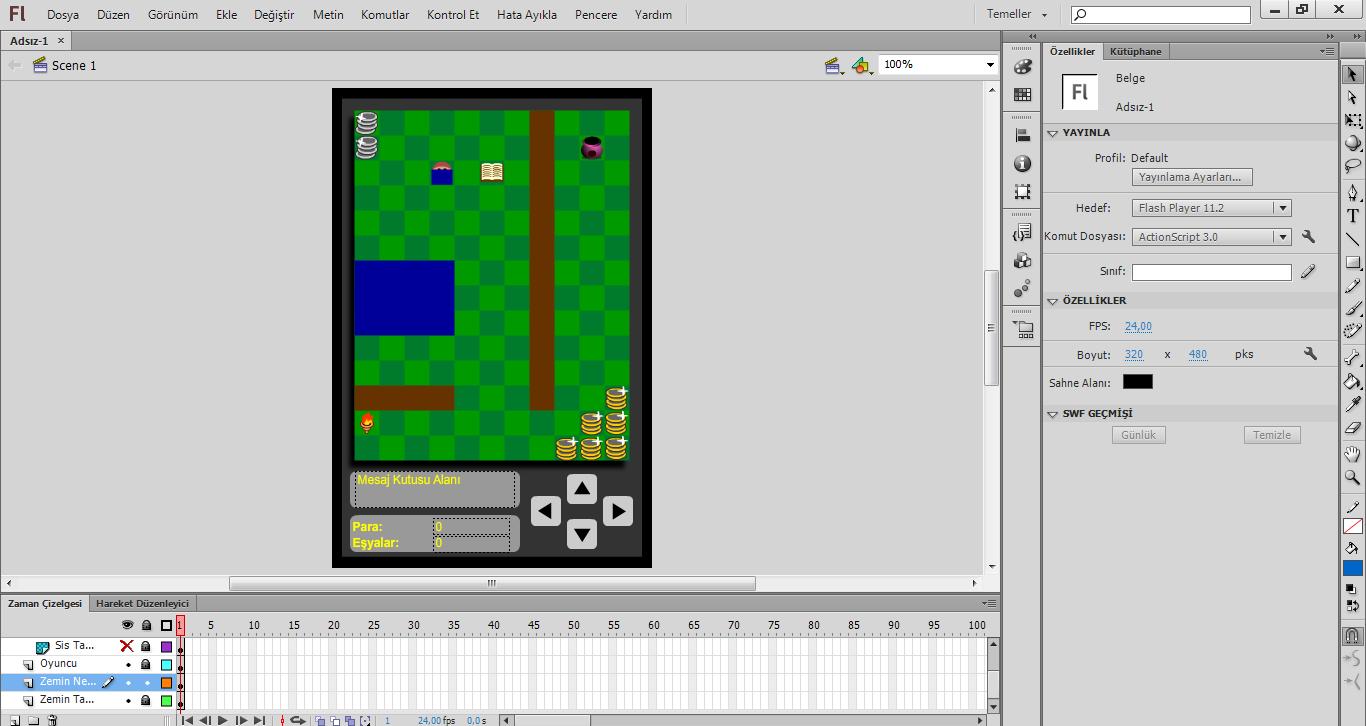Click the Sınıf class input field

point(1212,272)
